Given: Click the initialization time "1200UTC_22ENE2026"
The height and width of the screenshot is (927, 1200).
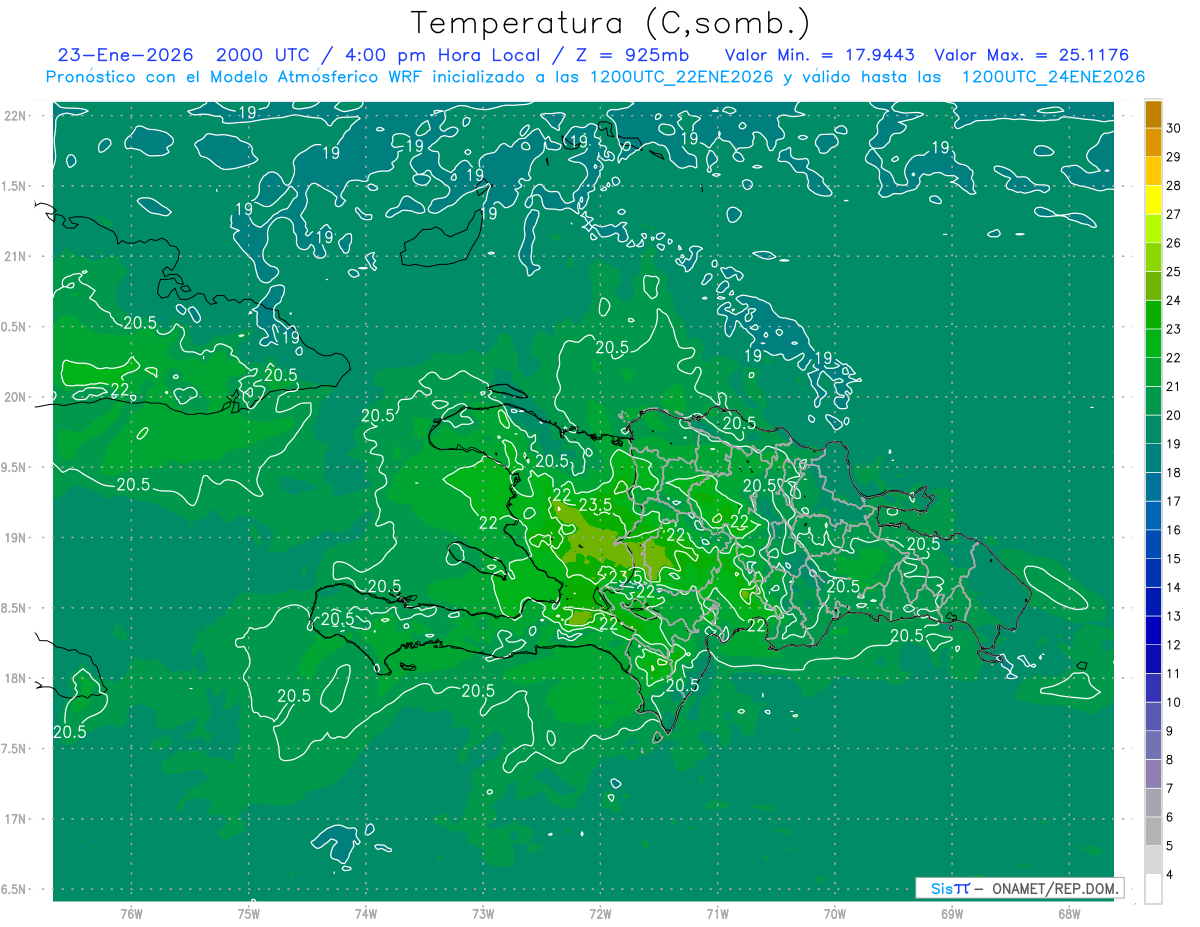Looking at the screenshot, I should point(684,77).
